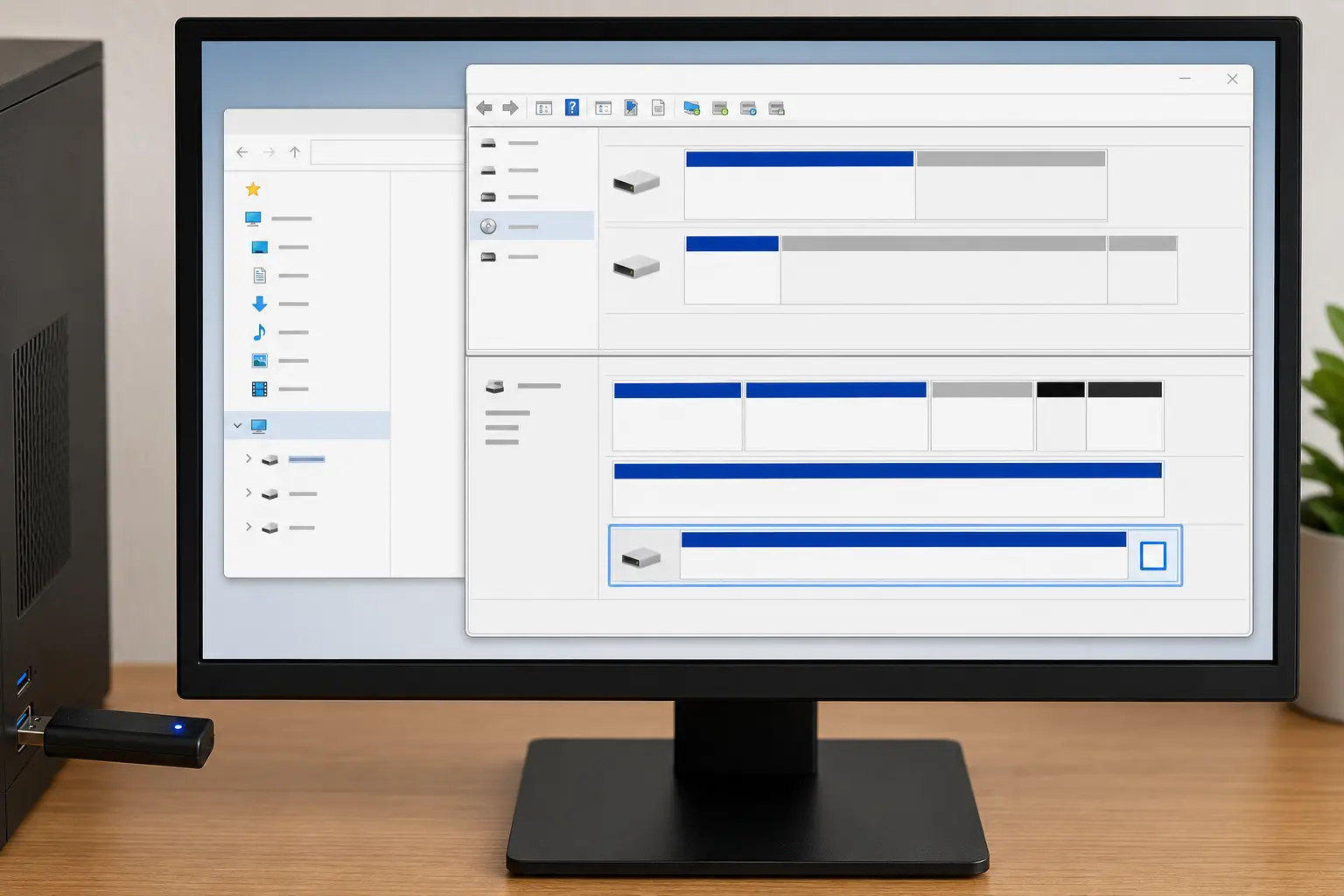Select the second disk's large grey partition

click(943, 269)
